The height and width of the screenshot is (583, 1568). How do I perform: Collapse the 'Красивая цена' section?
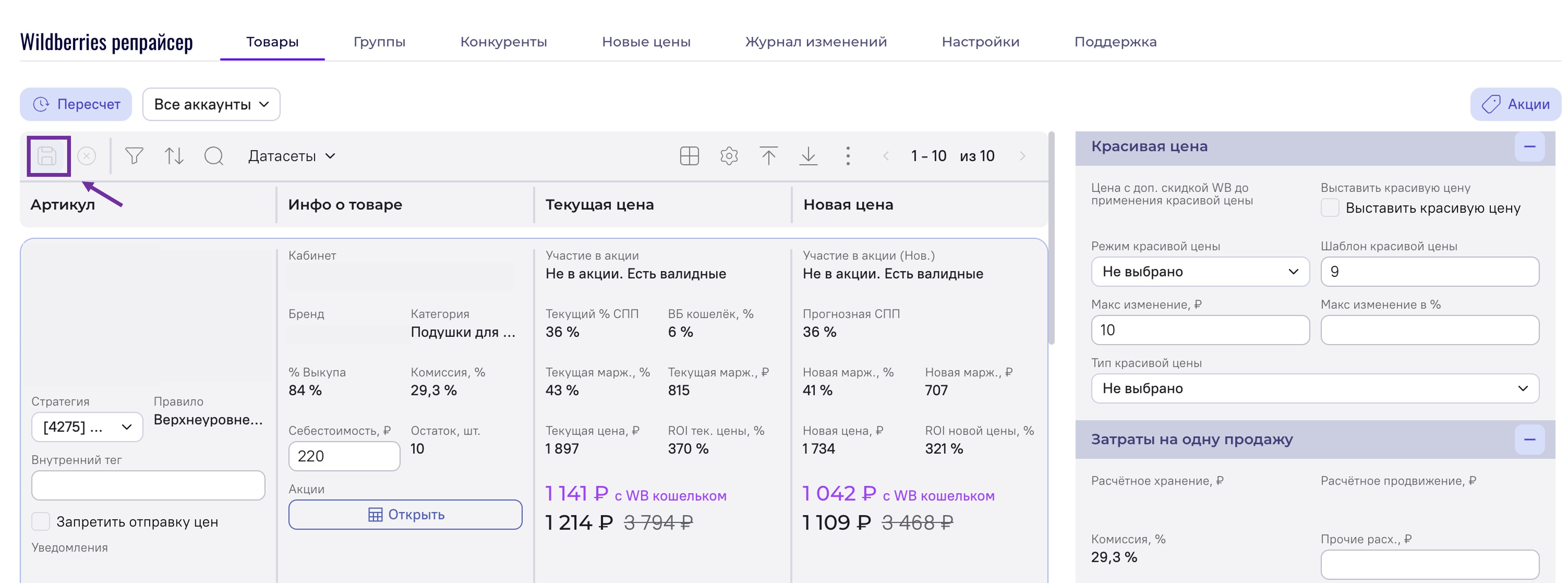(1529, 147)
